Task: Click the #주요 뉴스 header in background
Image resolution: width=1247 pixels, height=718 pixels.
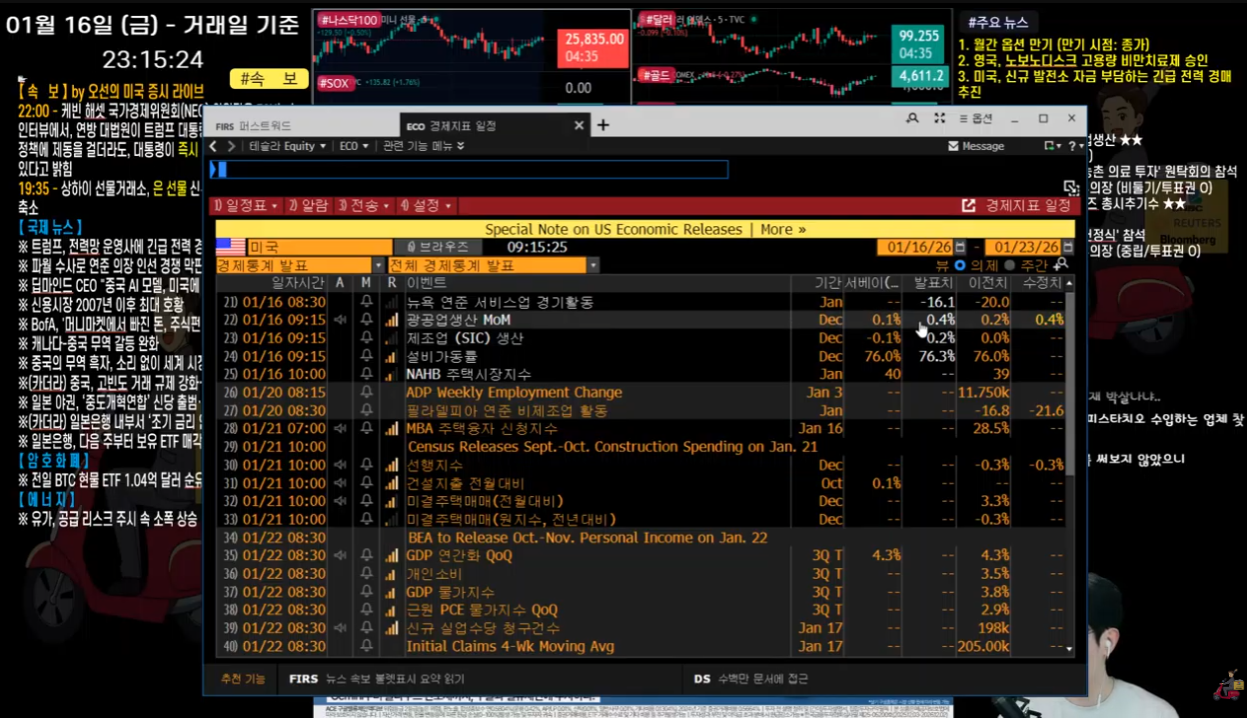Action: [997, 22]
